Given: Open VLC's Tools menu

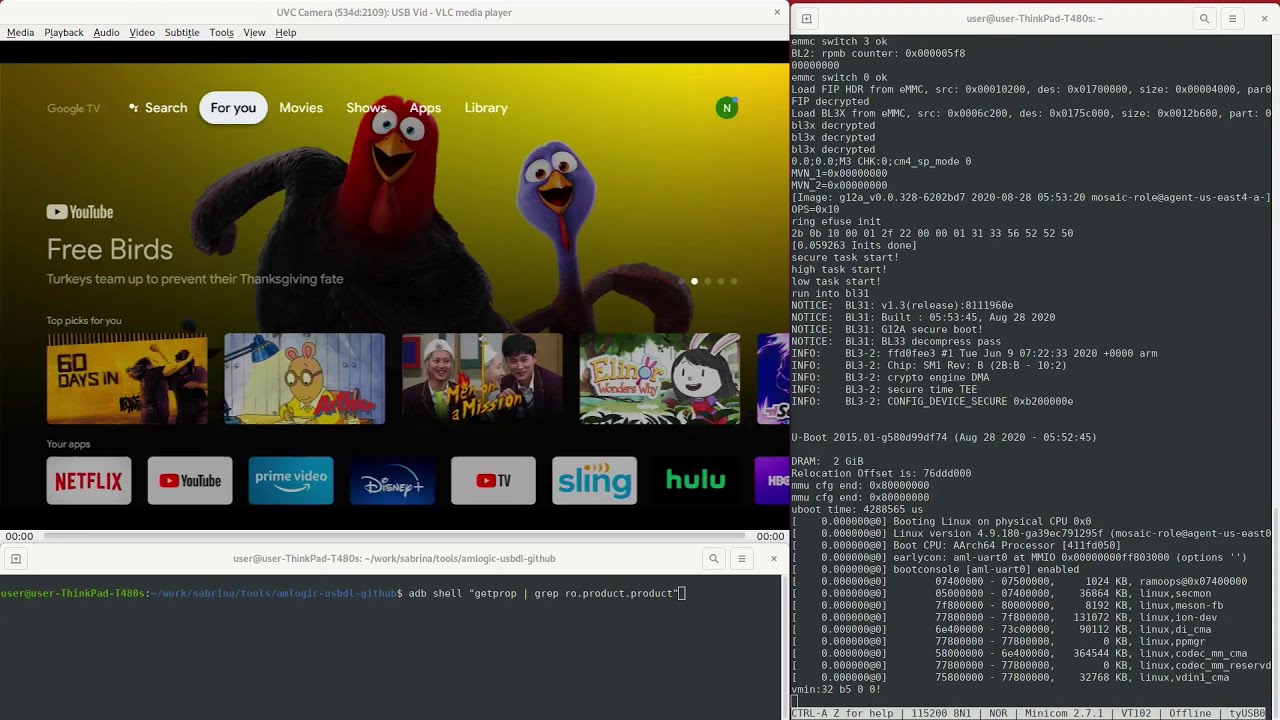Looking at the screenshot, I should coord(222,32).
